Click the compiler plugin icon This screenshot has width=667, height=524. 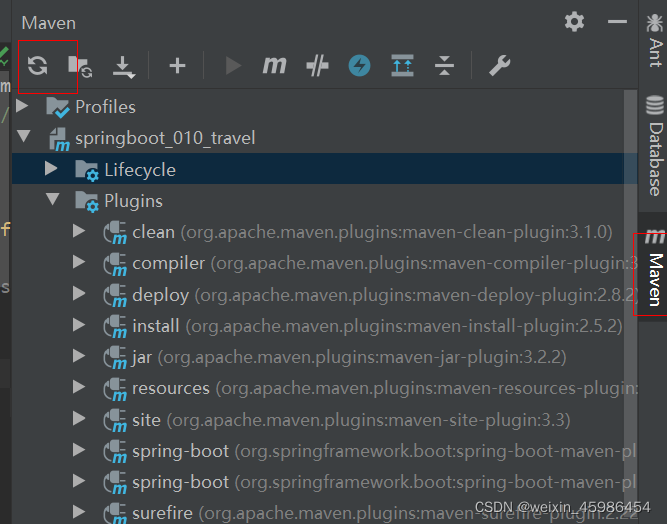coord(115,264)
